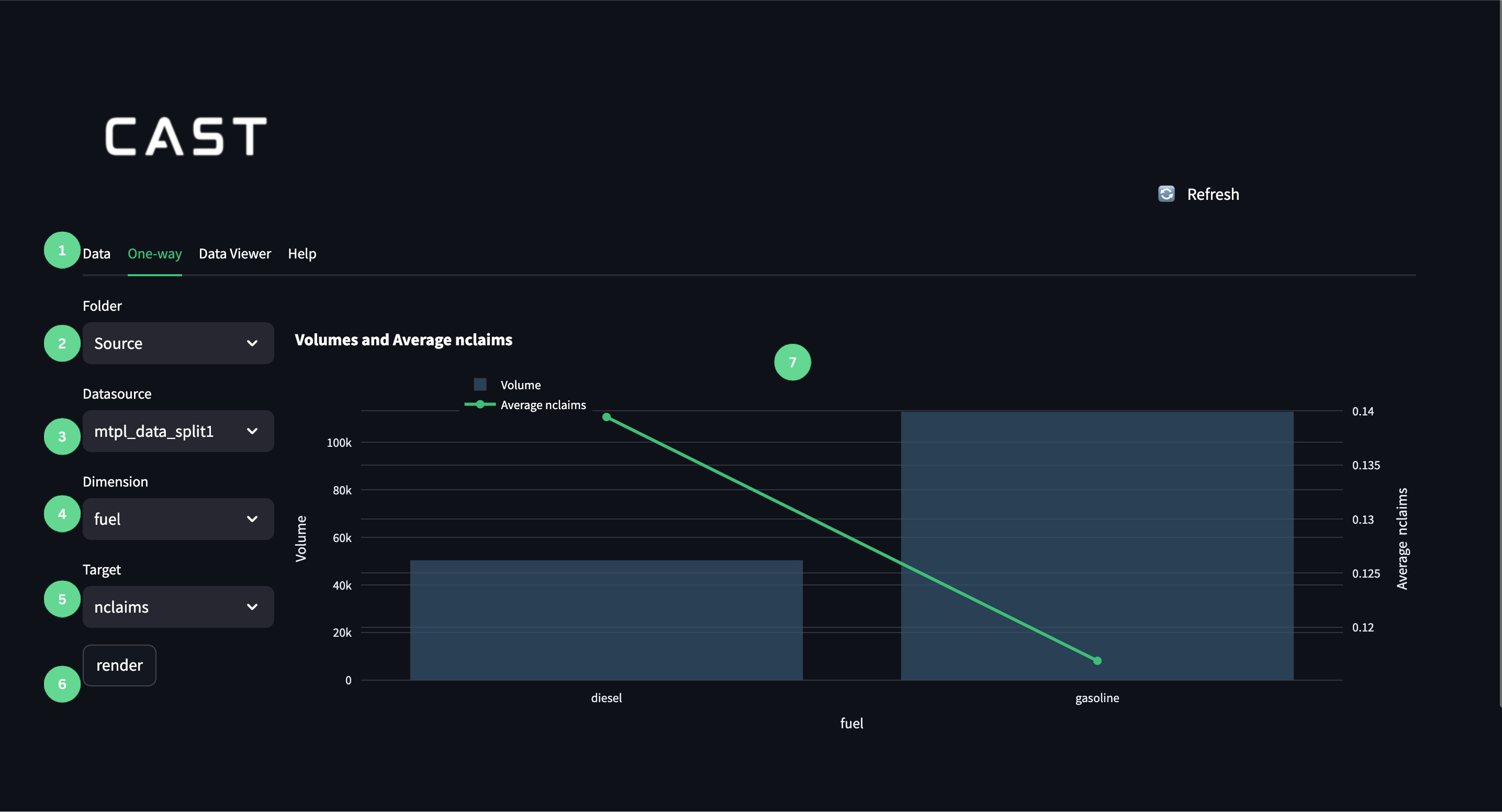Click green step marker number 3
Screen dimensions: 1502x812
tap(62, 436)
